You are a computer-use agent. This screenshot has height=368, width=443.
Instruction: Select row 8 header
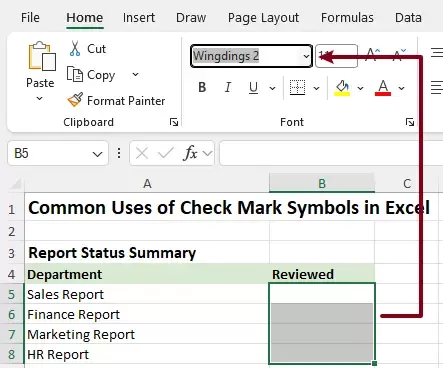[12, 354]
